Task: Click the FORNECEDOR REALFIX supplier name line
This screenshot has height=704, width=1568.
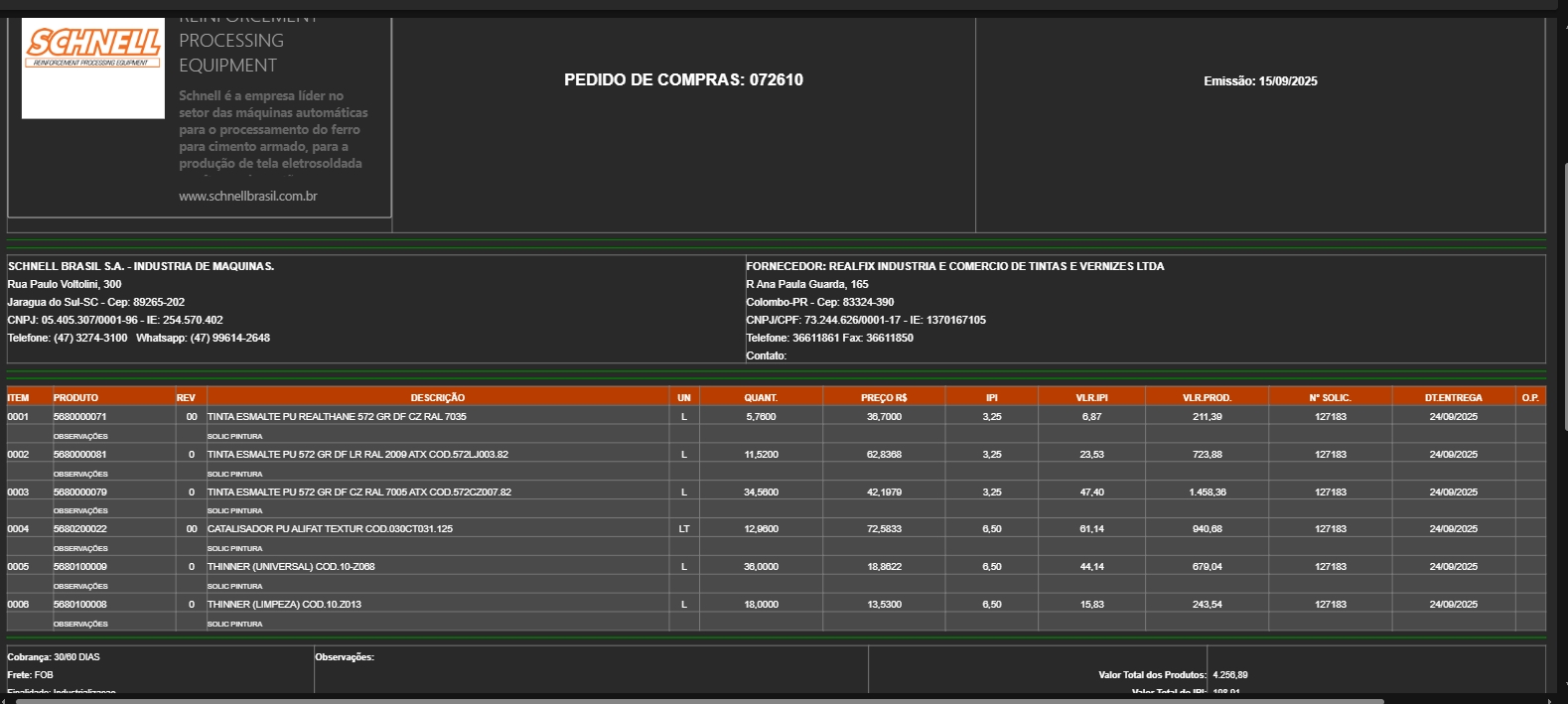Action: (x=954, y=266)
